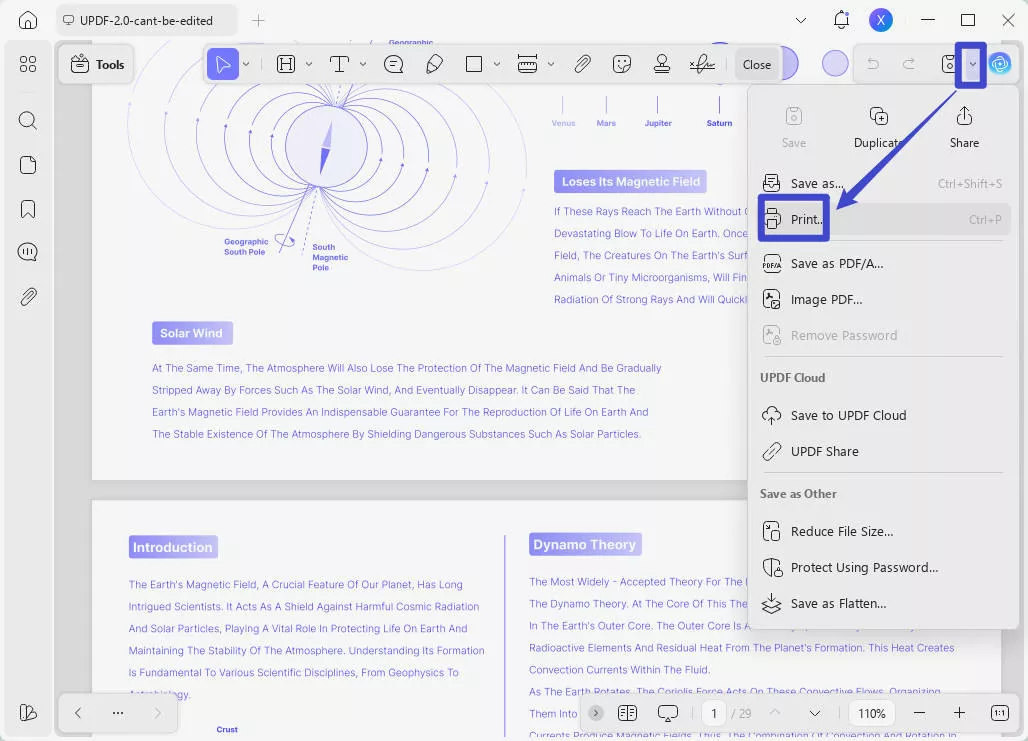Open the search panel in left sidebar

[x=28, y=121]
